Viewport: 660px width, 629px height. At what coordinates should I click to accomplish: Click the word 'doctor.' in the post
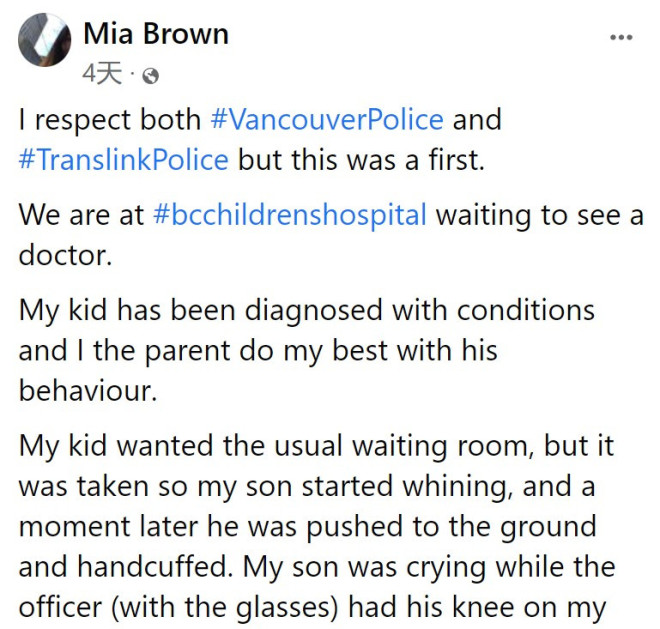[x=65, y=256]
